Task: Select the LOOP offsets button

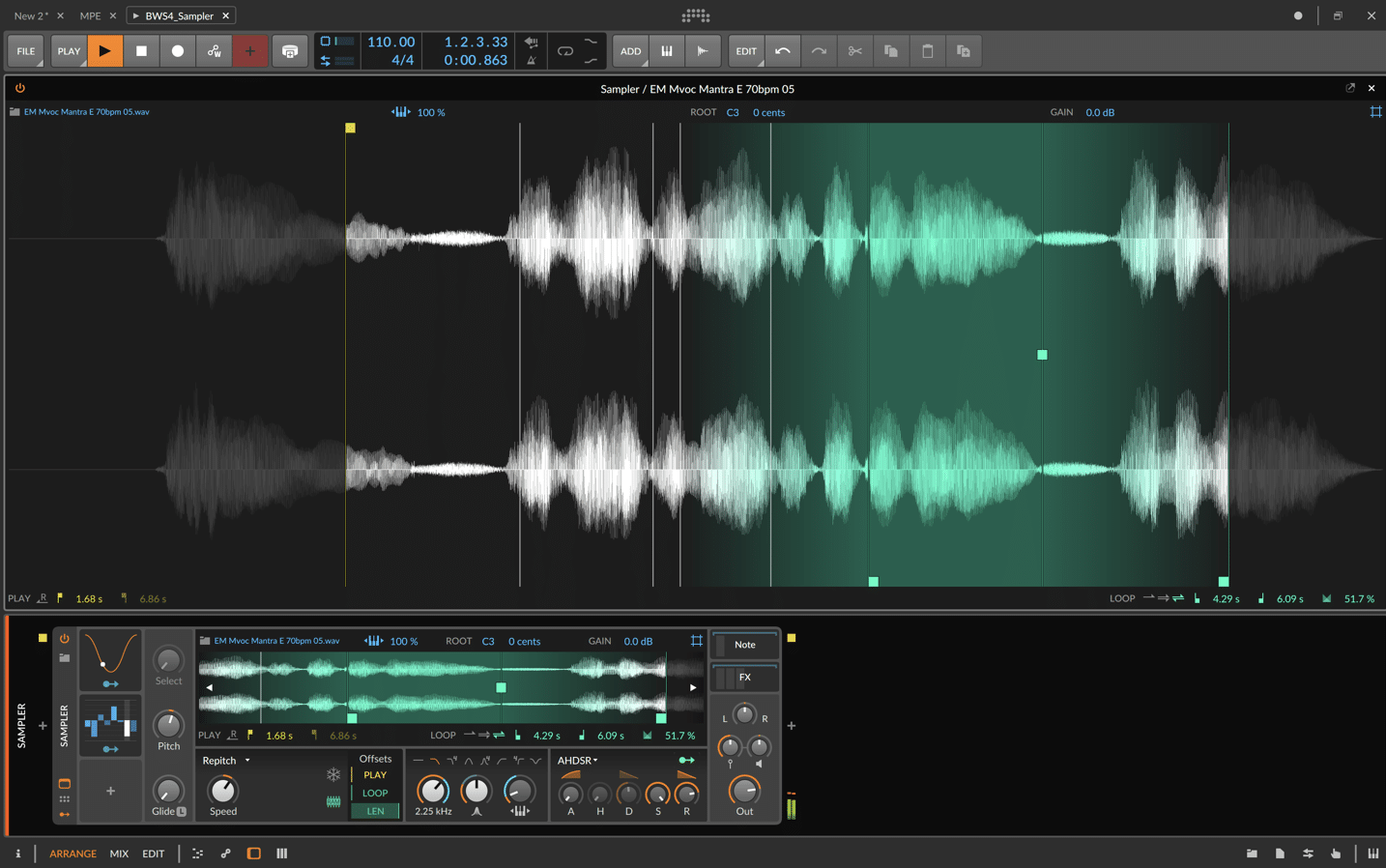Action: tap(375, 793)
